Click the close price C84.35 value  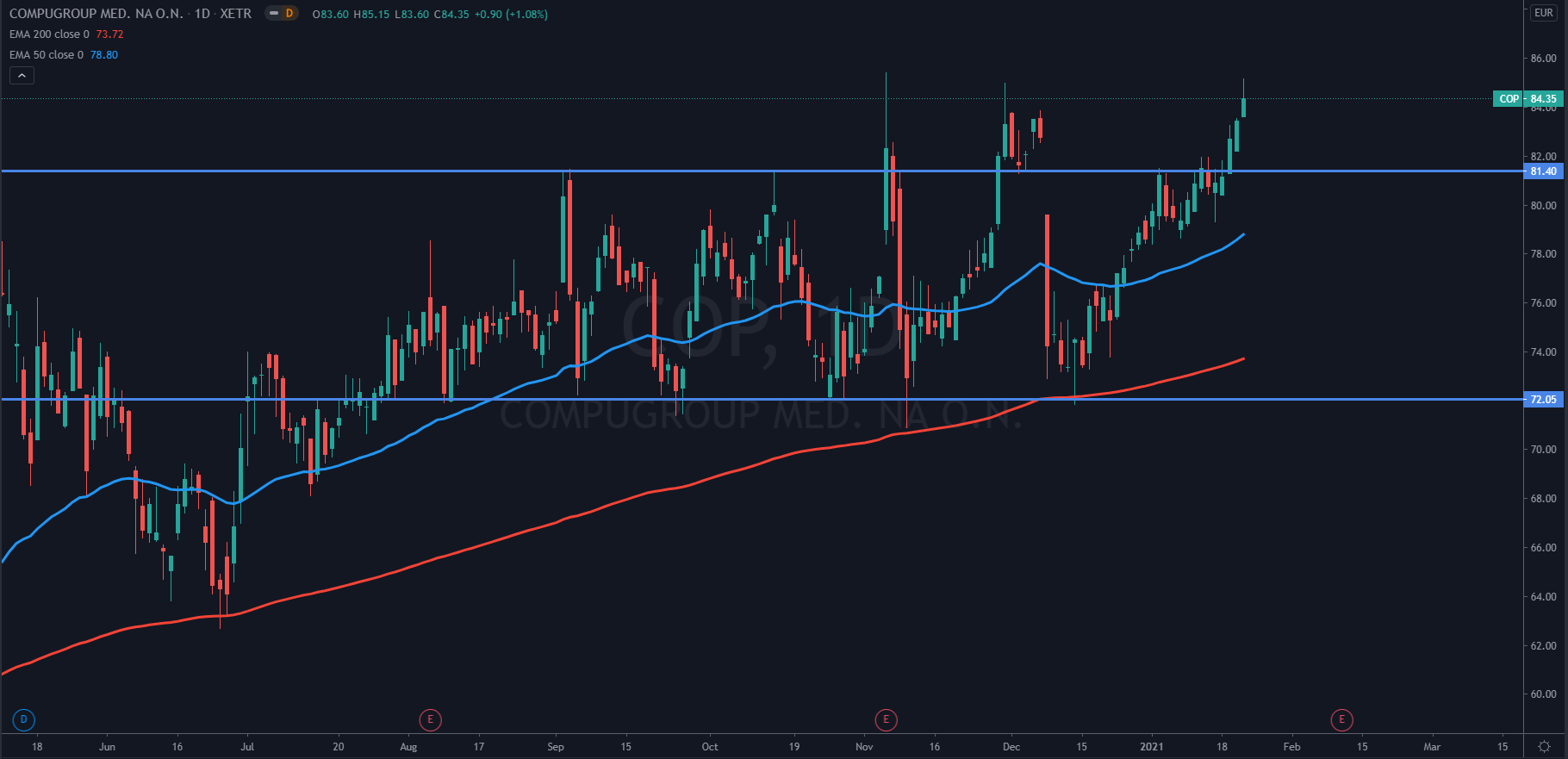(x=451, y=15)
